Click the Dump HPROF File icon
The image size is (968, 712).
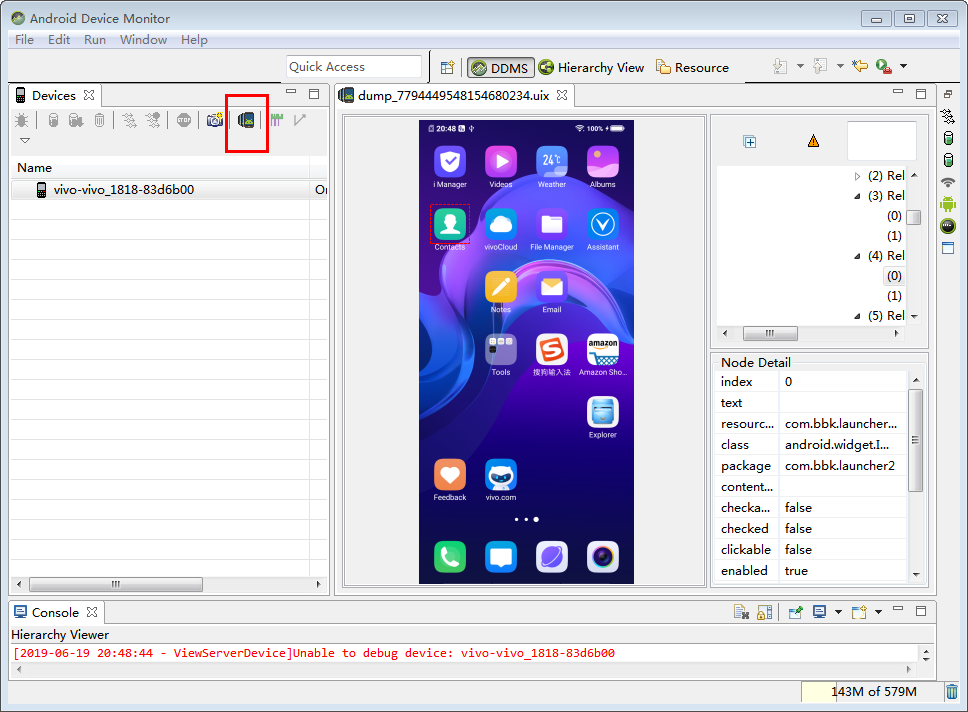click(75, 119)
